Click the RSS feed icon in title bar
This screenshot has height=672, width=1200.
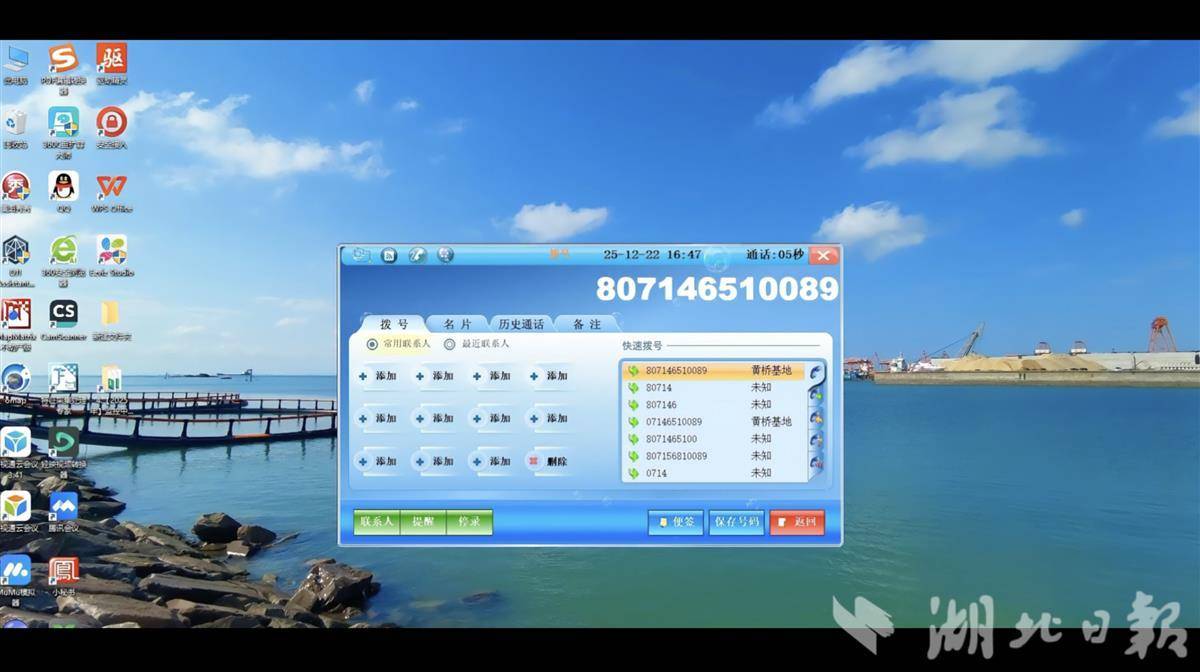[x=389, y=255]
